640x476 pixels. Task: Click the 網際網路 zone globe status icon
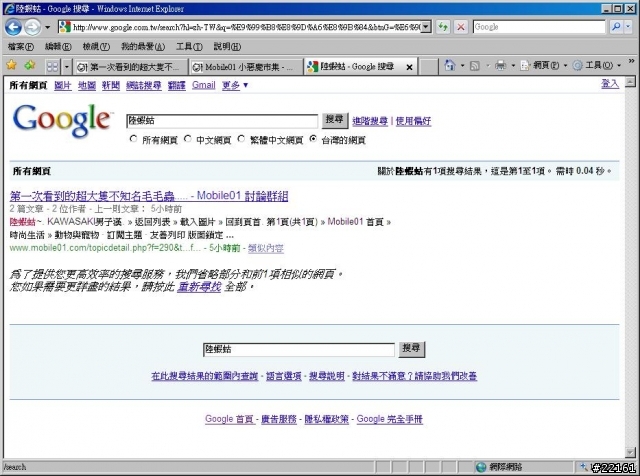pyautogui.click(x=481, y=467)
